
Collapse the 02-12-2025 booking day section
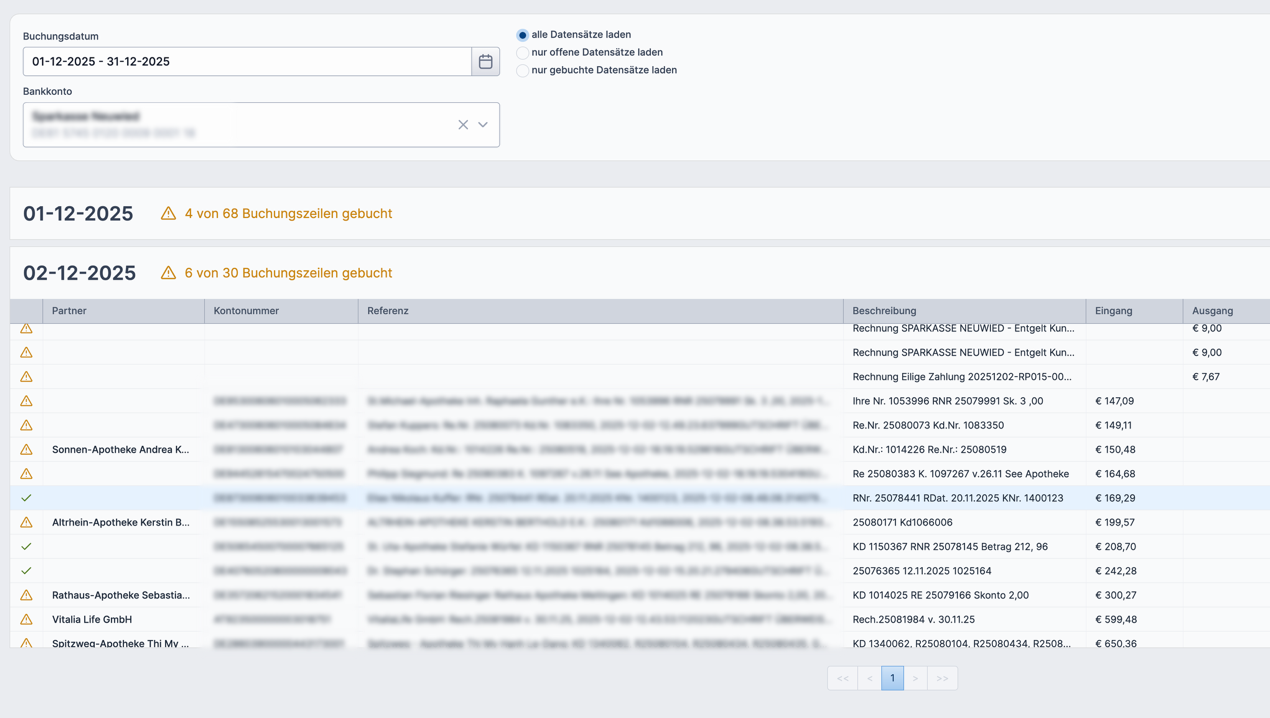coord(79,273)
